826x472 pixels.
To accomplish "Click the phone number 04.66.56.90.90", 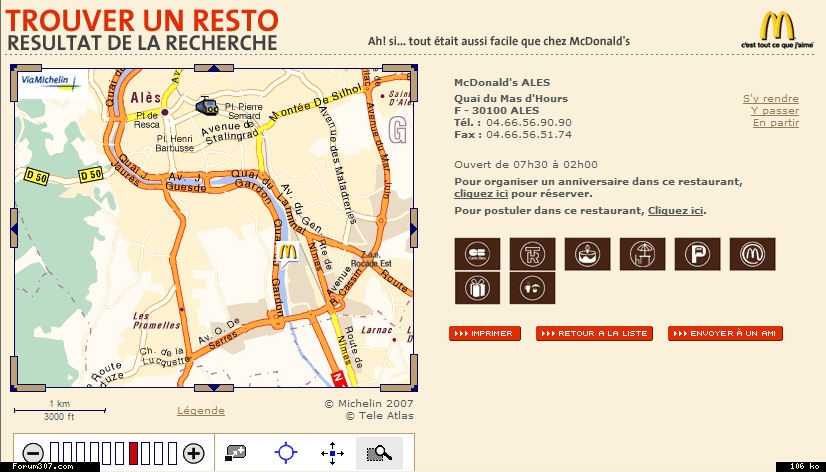I will point(529,123).
